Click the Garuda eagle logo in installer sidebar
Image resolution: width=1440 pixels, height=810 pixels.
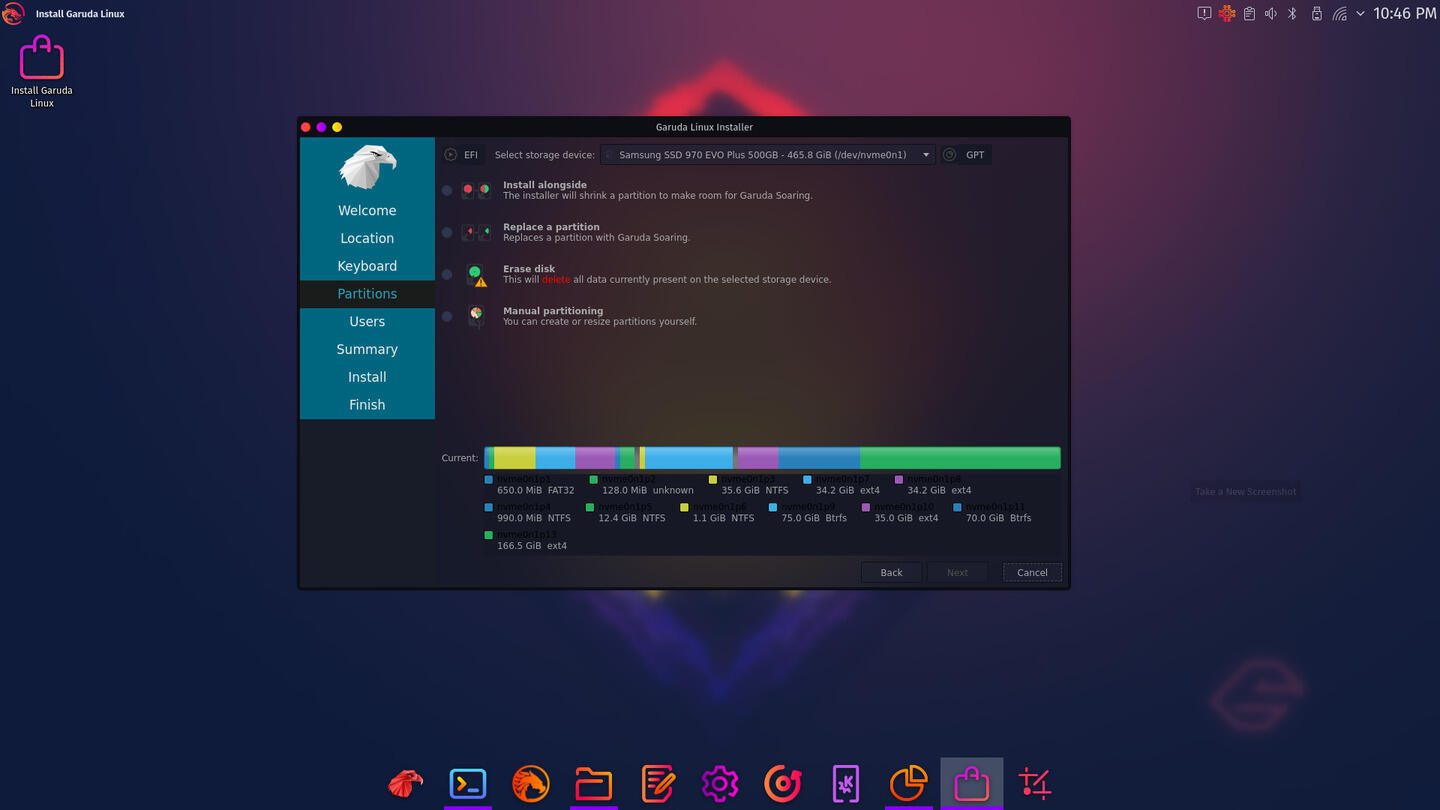click(367, 166)
